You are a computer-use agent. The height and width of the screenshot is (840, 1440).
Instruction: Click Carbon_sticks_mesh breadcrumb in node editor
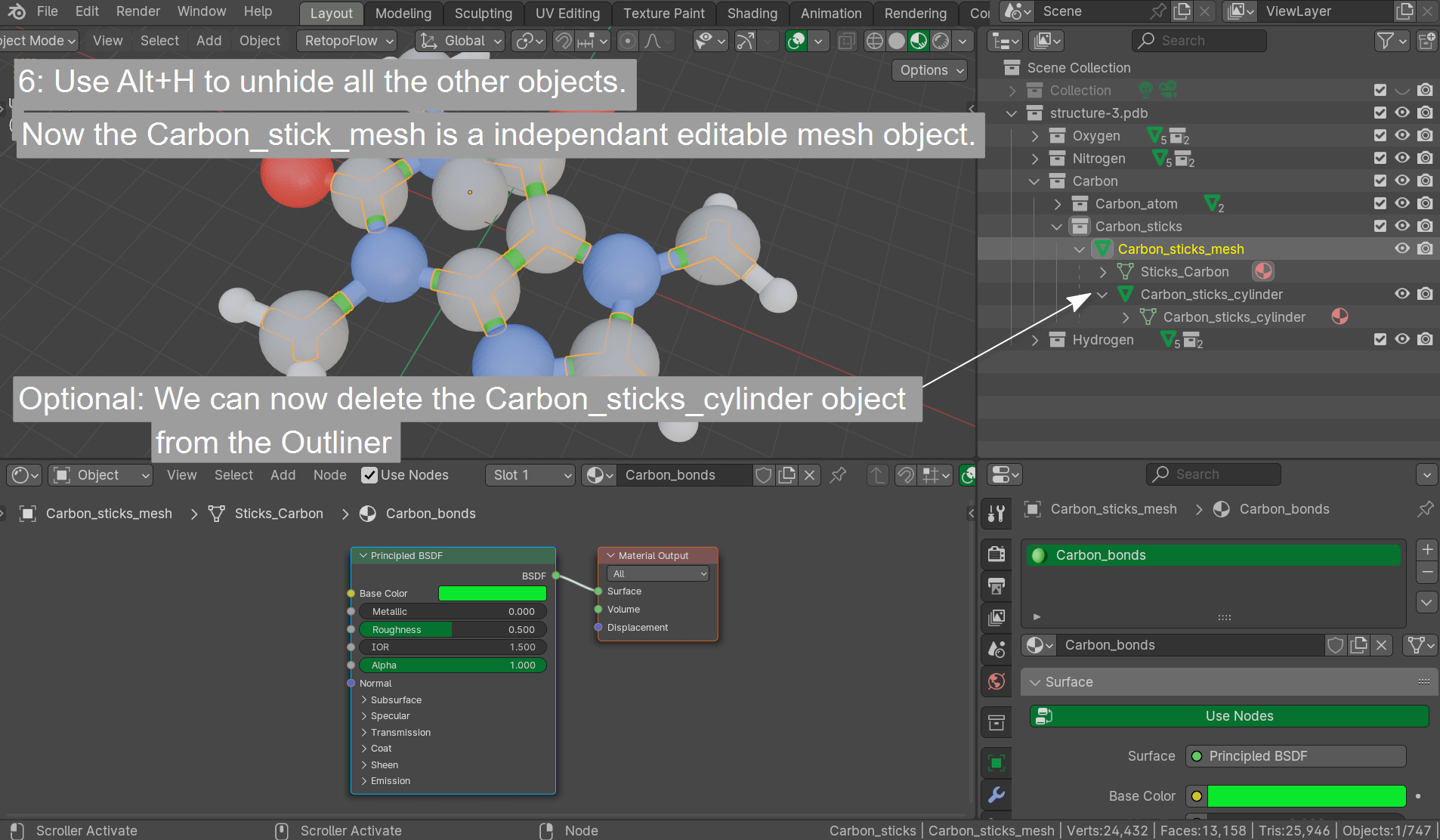[109, 514]
